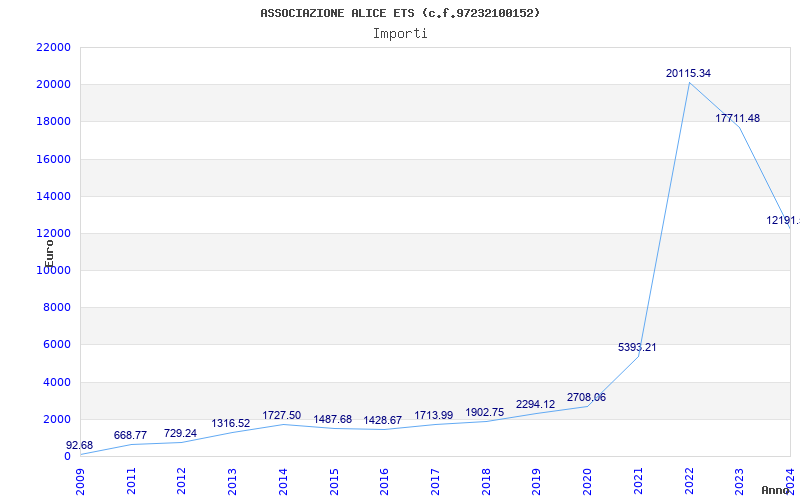Click y-axis value 14000
The height and width of the screenshot is (500, 800).
[53, 196]
